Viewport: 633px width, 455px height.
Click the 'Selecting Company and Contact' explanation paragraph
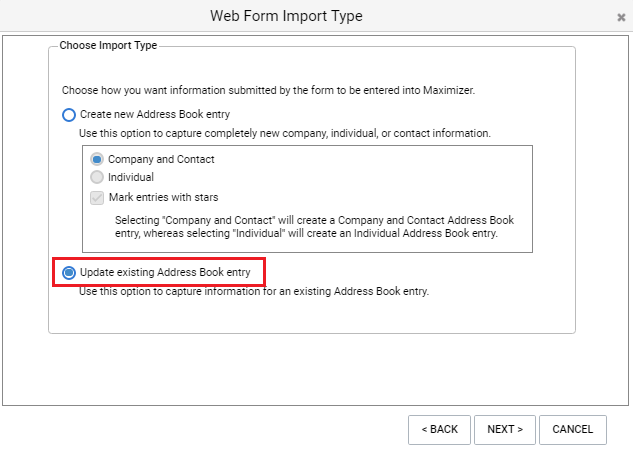(x=314, y=226)
